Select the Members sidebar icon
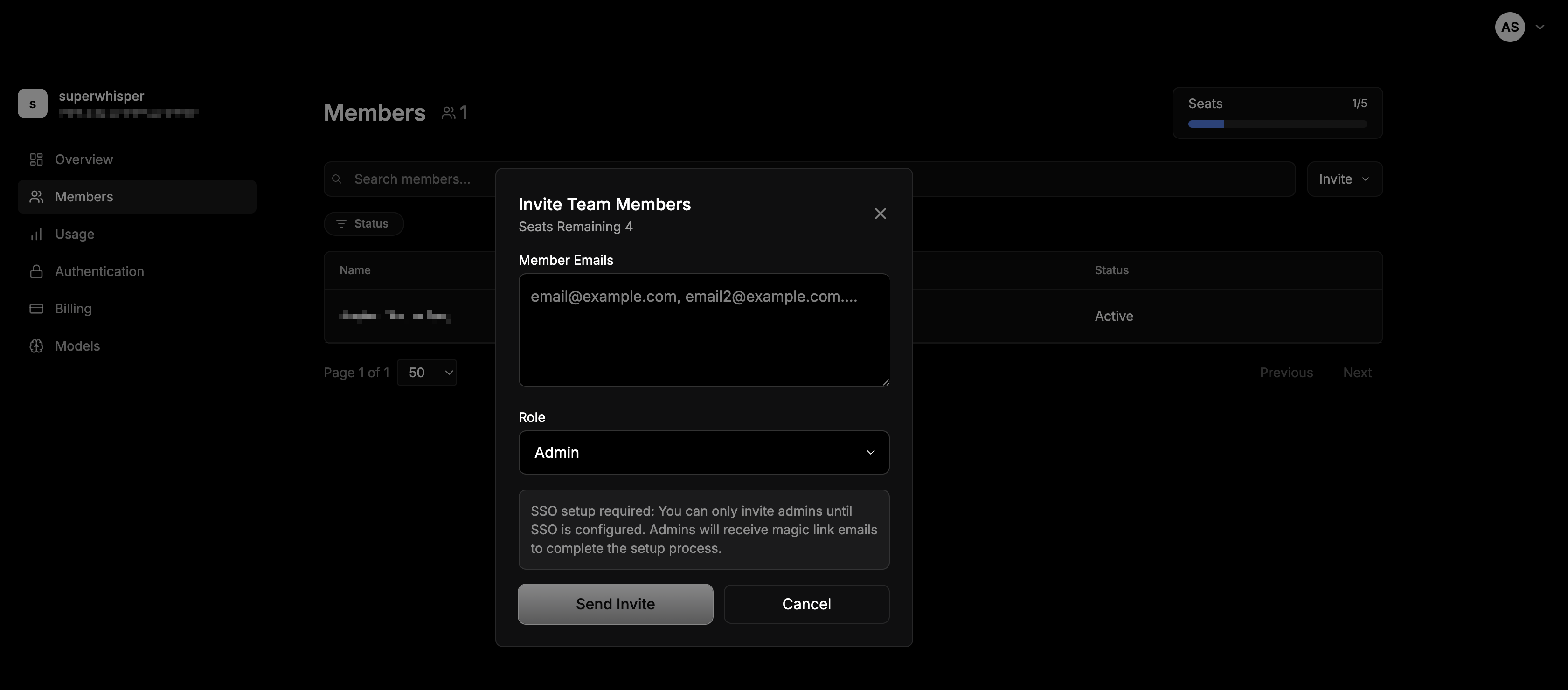1568x690 pixels. (36, 196)
